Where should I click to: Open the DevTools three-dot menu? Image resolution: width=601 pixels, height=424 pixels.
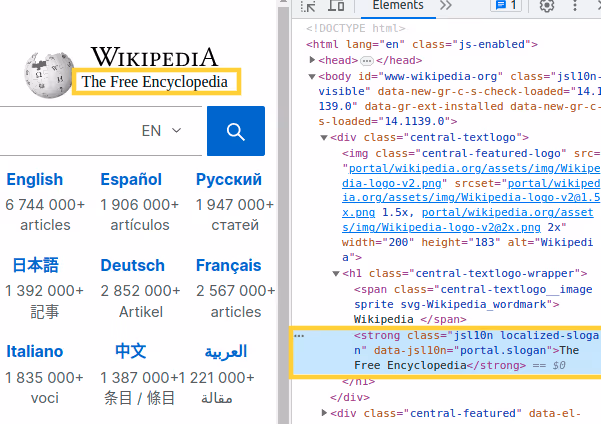(x=575, y=6)
